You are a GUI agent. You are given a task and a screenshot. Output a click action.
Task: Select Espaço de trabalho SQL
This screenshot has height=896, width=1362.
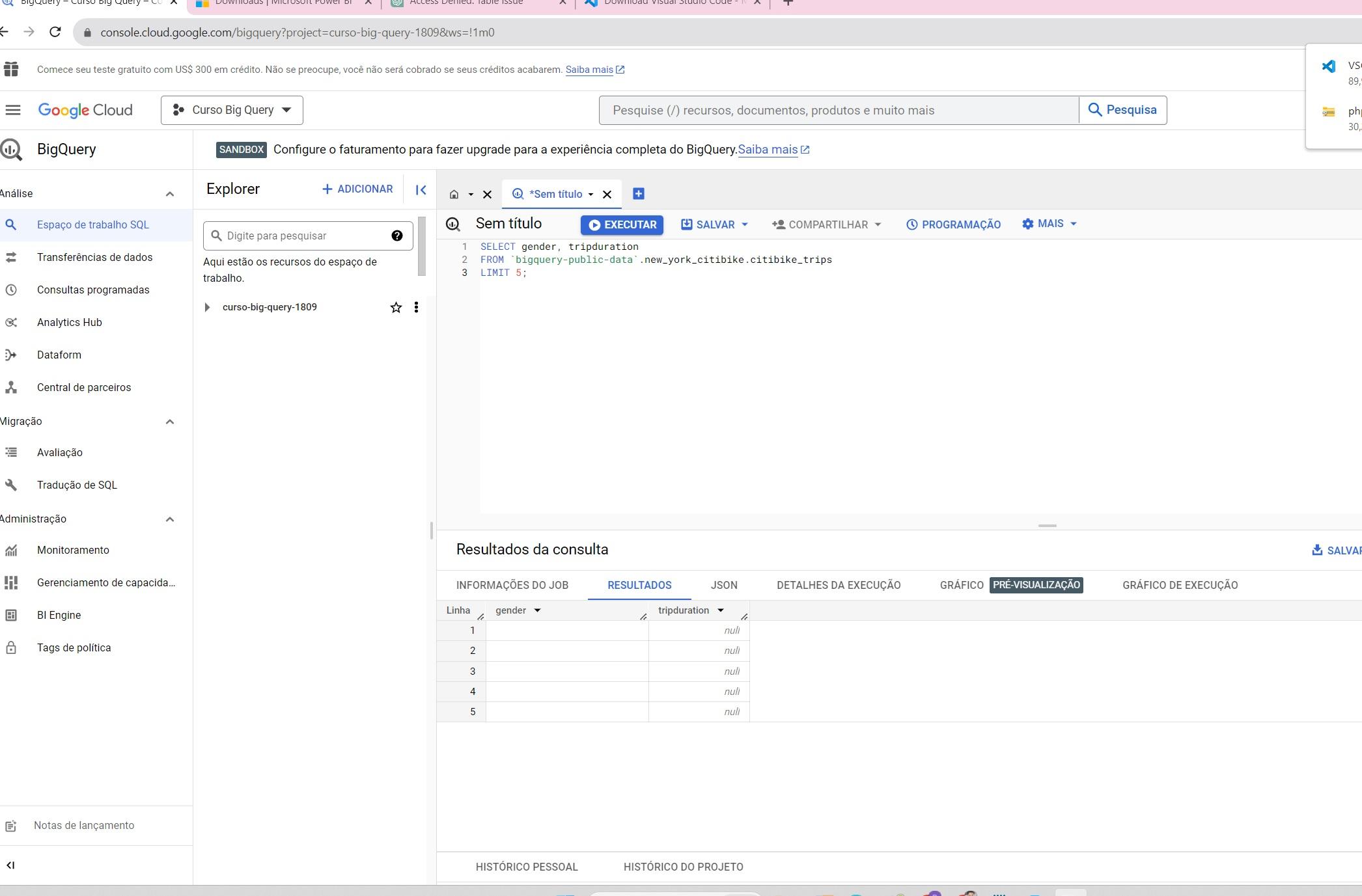(92, 224)
